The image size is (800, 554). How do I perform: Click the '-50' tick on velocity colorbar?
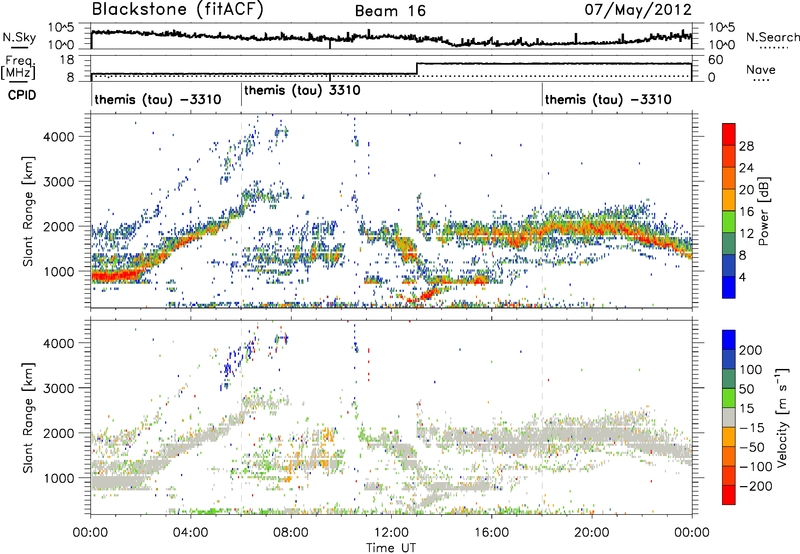[753, 447]
